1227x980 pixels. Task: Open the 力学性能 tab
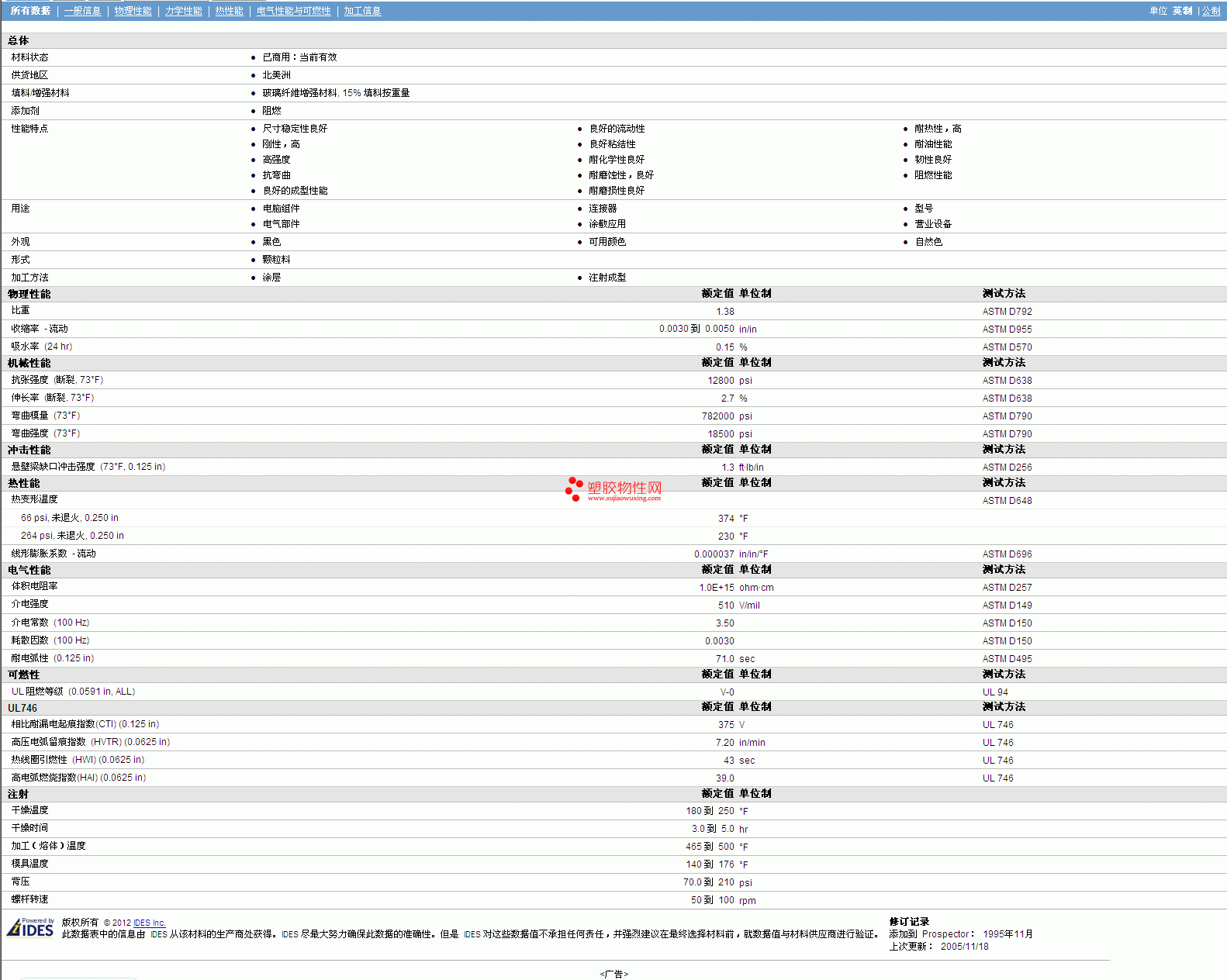[183, 11]
